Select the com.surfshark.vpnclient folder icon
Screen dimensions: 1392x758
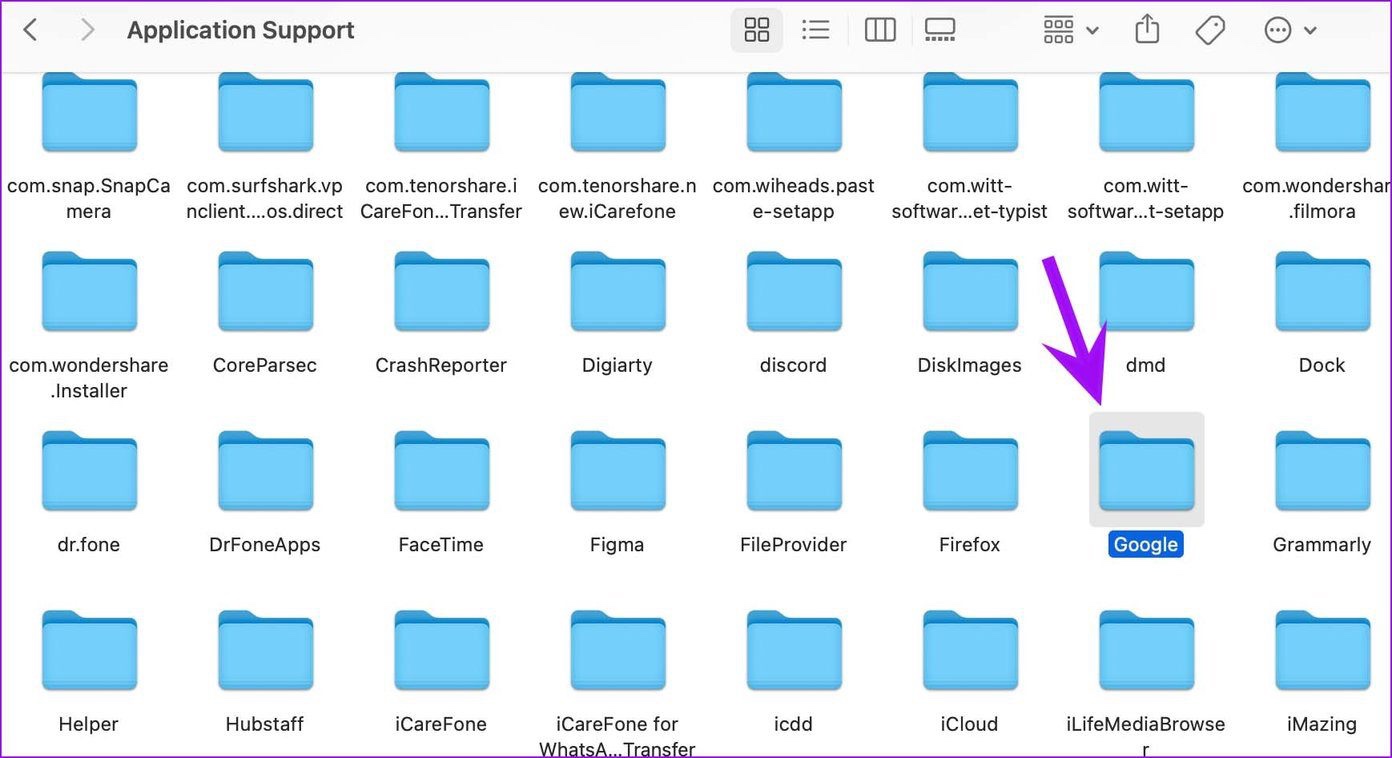click(265, 112)
